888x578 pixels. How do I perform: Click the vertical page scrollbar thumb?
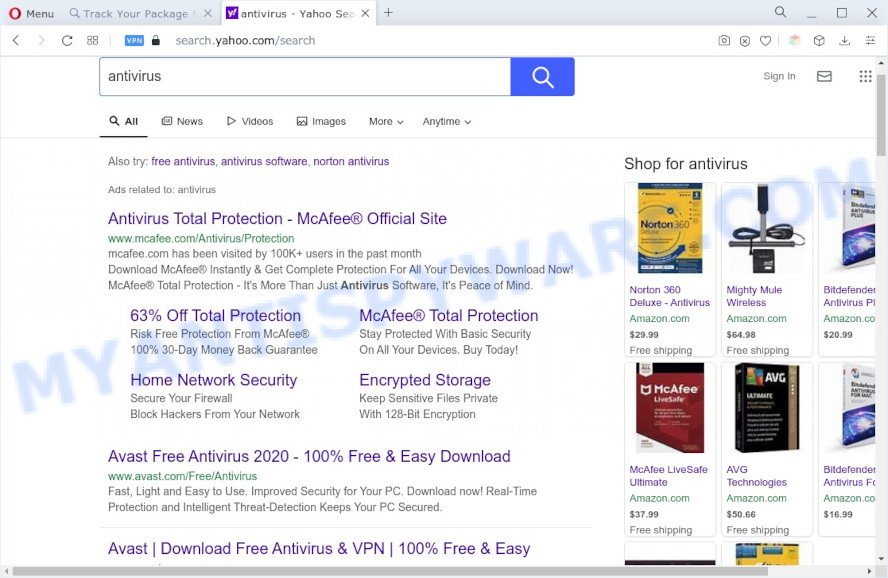click(x=881, y=114)
